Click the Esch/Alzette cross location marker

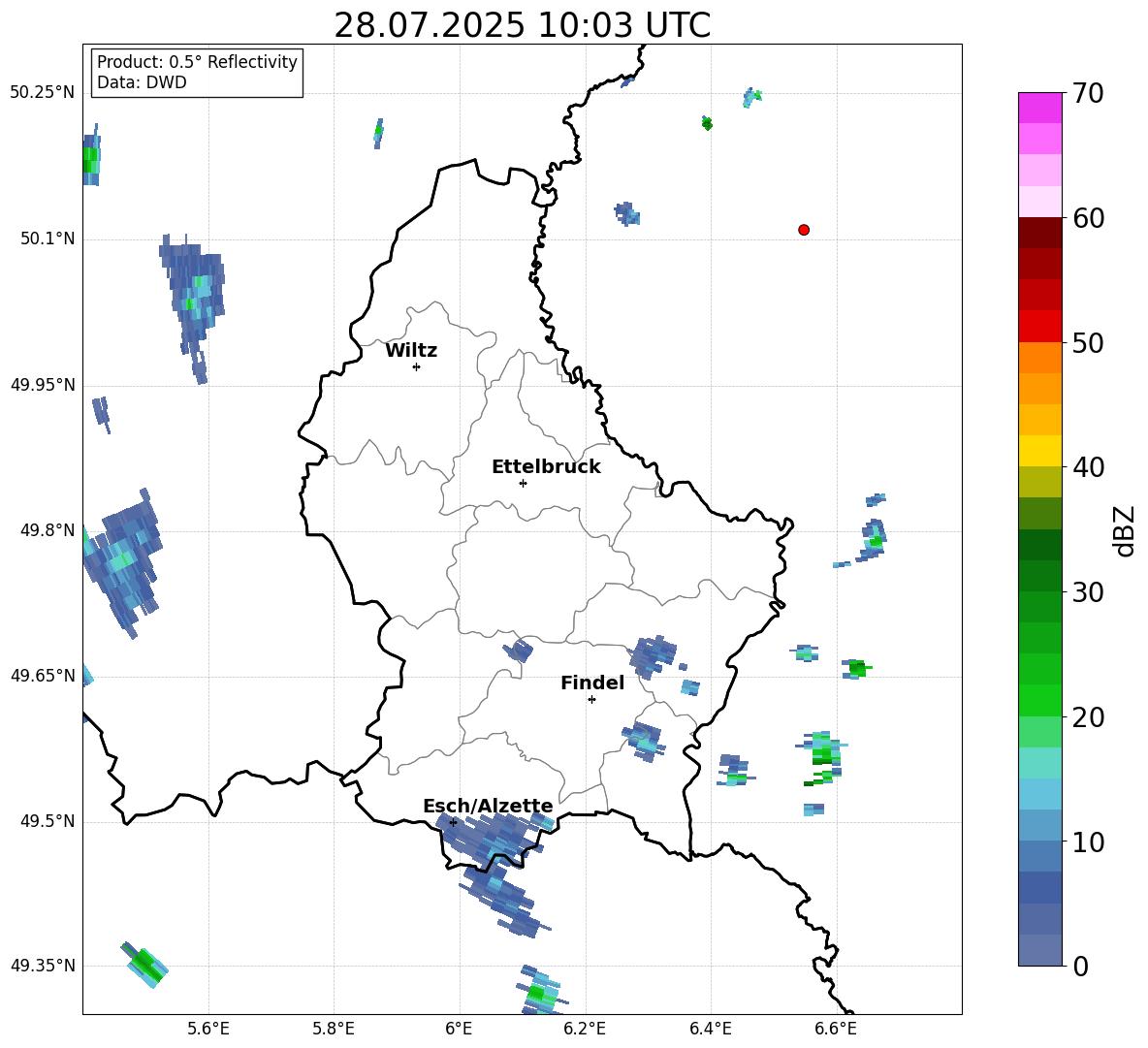pos(453,822)
